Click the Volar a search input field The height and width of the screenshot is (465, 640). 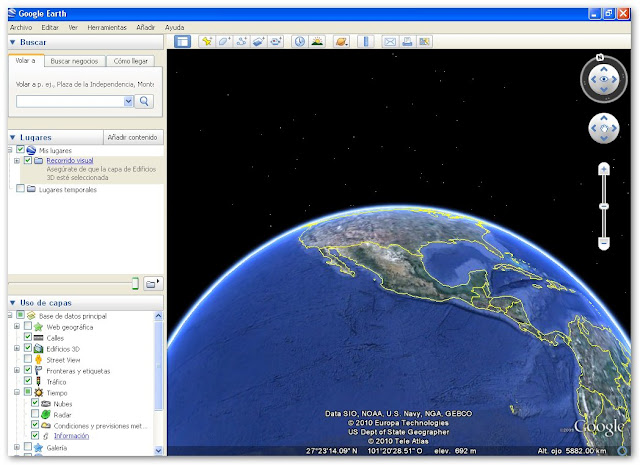[70, 101]
